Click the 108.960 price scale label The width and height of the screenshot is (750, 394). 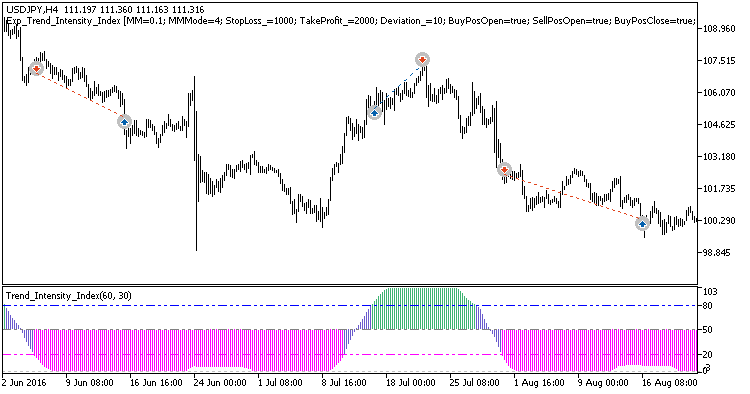pyautogui.click(x=719, y=29)
